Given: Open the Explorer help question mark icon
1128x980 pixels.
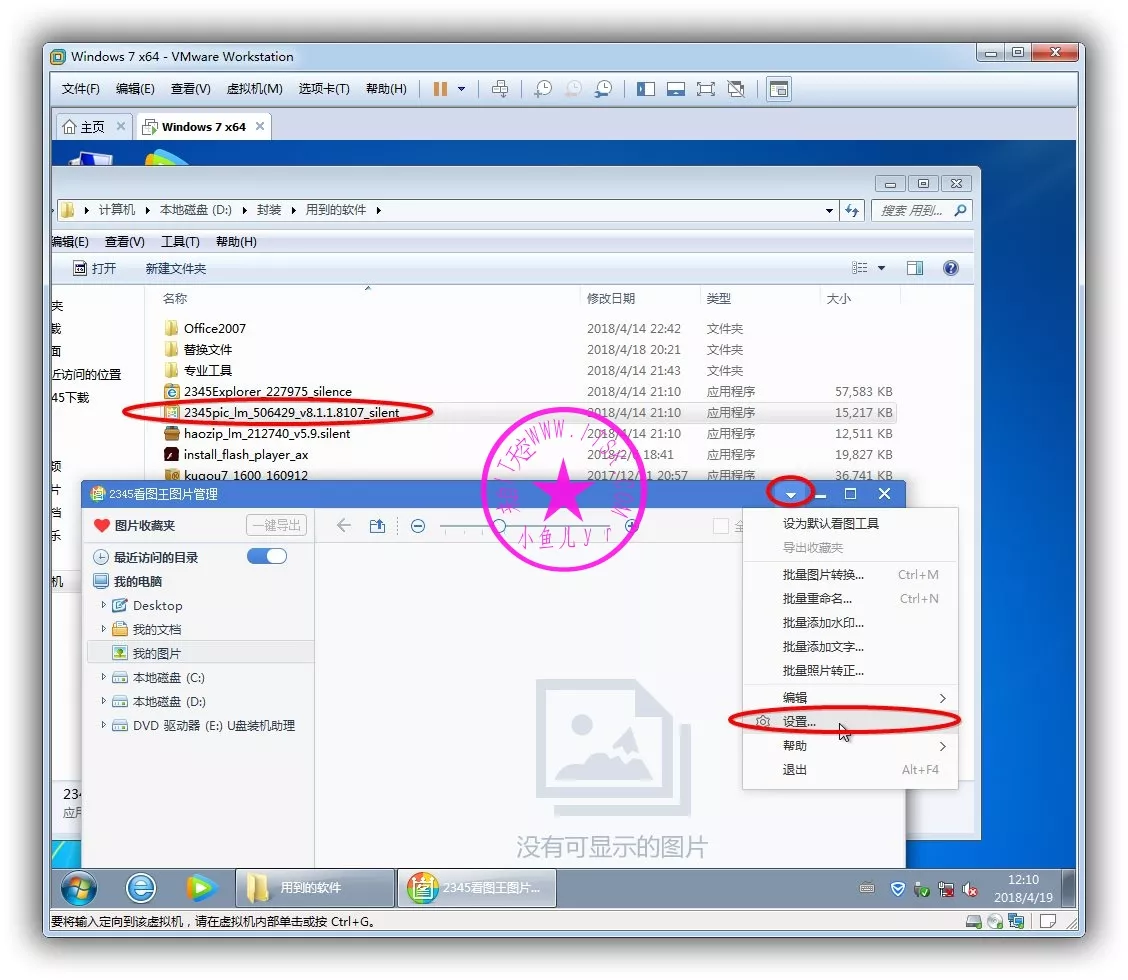Looking at the screenshot, I should tap(950, 268).
